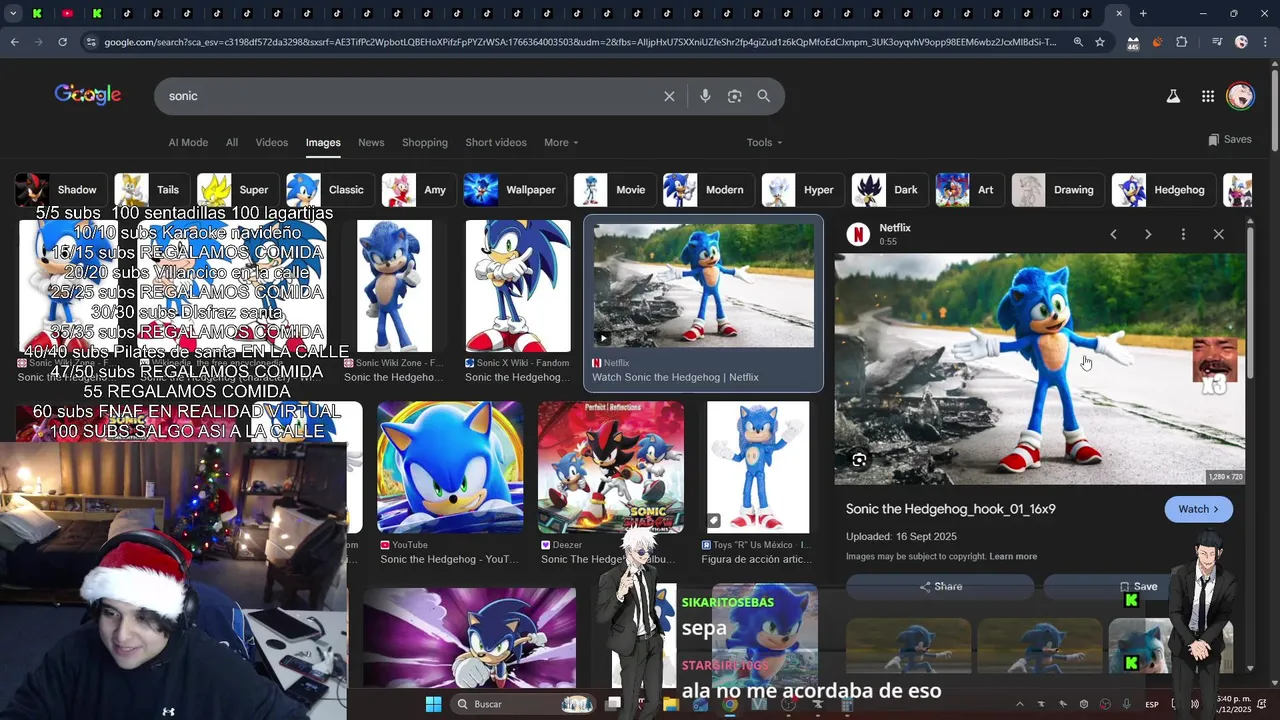Image resolution: width=1280 pixels, height=720 pixels.
Task: Open Watch Sonic the Hedgehog Netflix result
Action: (704, 303)
